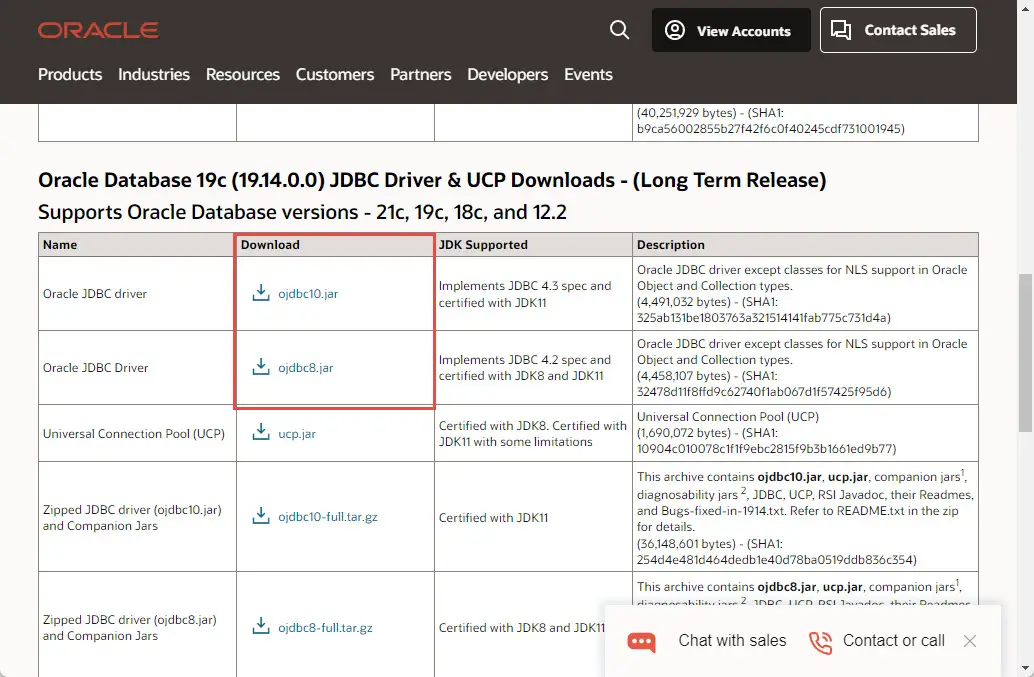1034x677 pixels.
Task: Click the scrollbar down arrow
Action: click(x=1025, y=670)
